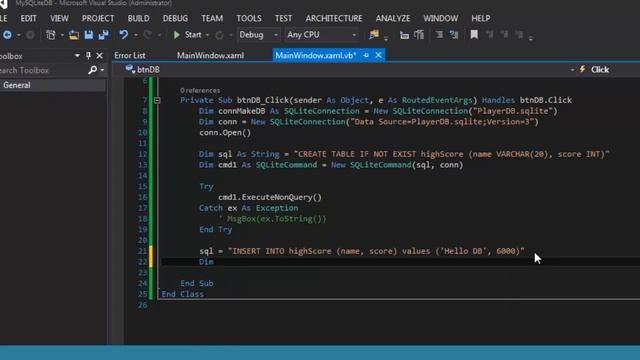The width and height of the screenshot is (640, 360).
Task: Close the MainWindow.xaml.vb tab
Action: (x=378, y=55)
